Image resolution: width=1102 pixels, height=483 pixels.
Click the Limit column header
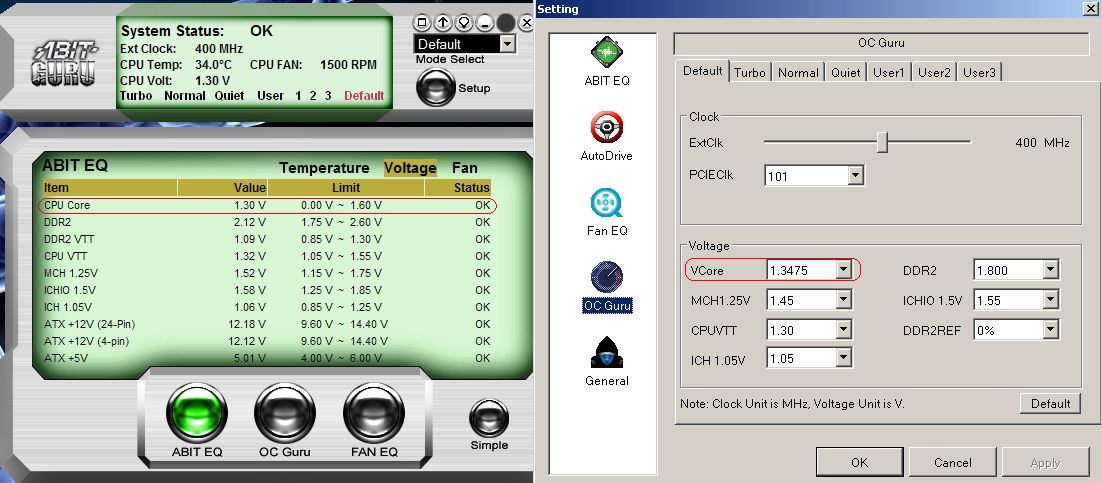pos(346,188)
